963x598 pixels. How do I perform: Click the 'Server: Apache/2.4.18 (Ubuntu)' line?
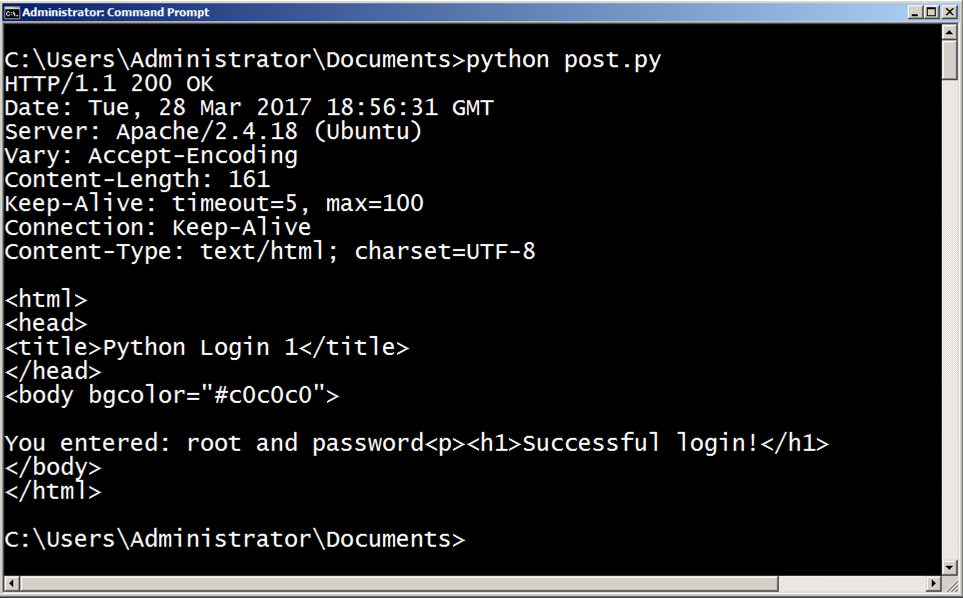tap(213, 132)
